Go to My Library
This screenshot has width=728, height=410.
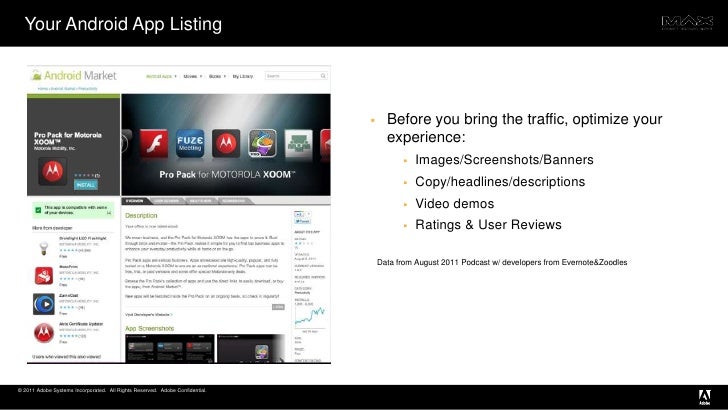click(x=242, y=76)
